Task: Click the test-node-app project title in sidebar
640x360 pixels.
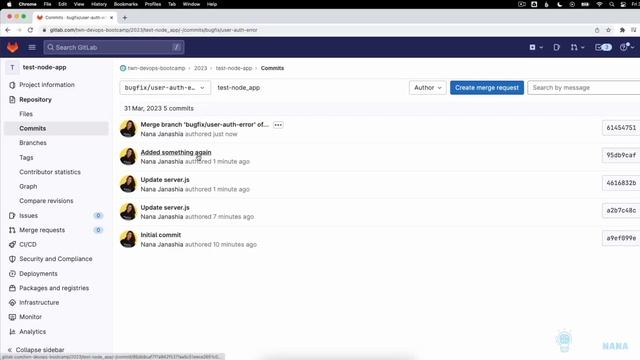Action: [44, 67]
